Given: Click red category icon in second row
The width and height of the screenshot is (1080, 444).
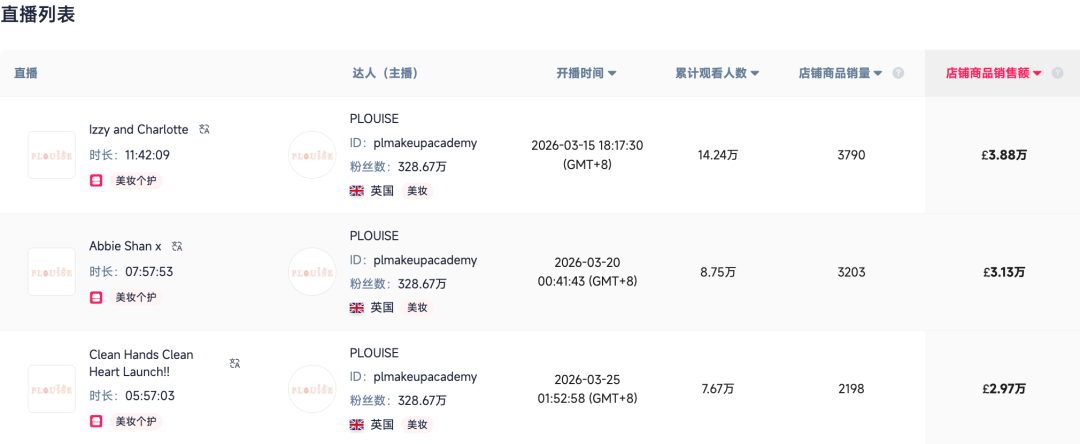Looking at the screenshot, I should click(96, 298).
